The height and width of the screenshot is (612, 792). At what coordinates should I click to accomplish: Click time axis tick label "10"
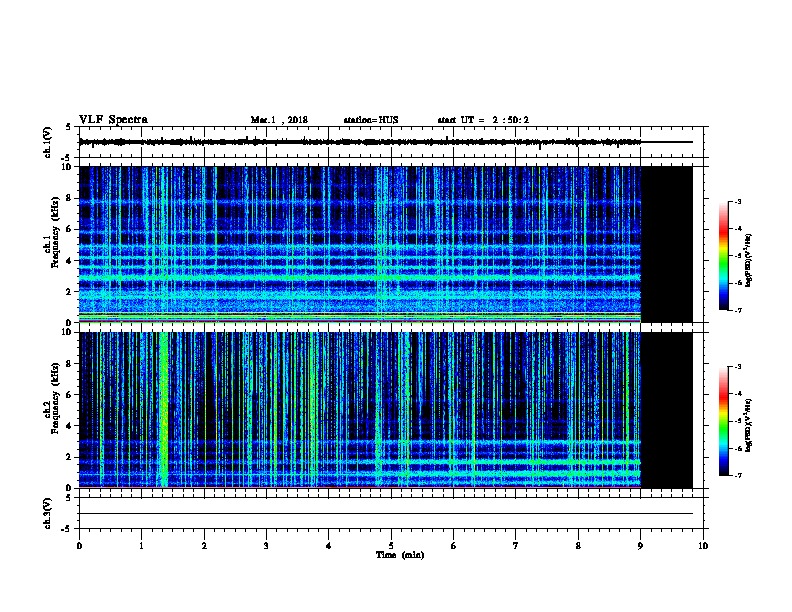(x=703, y=545)
